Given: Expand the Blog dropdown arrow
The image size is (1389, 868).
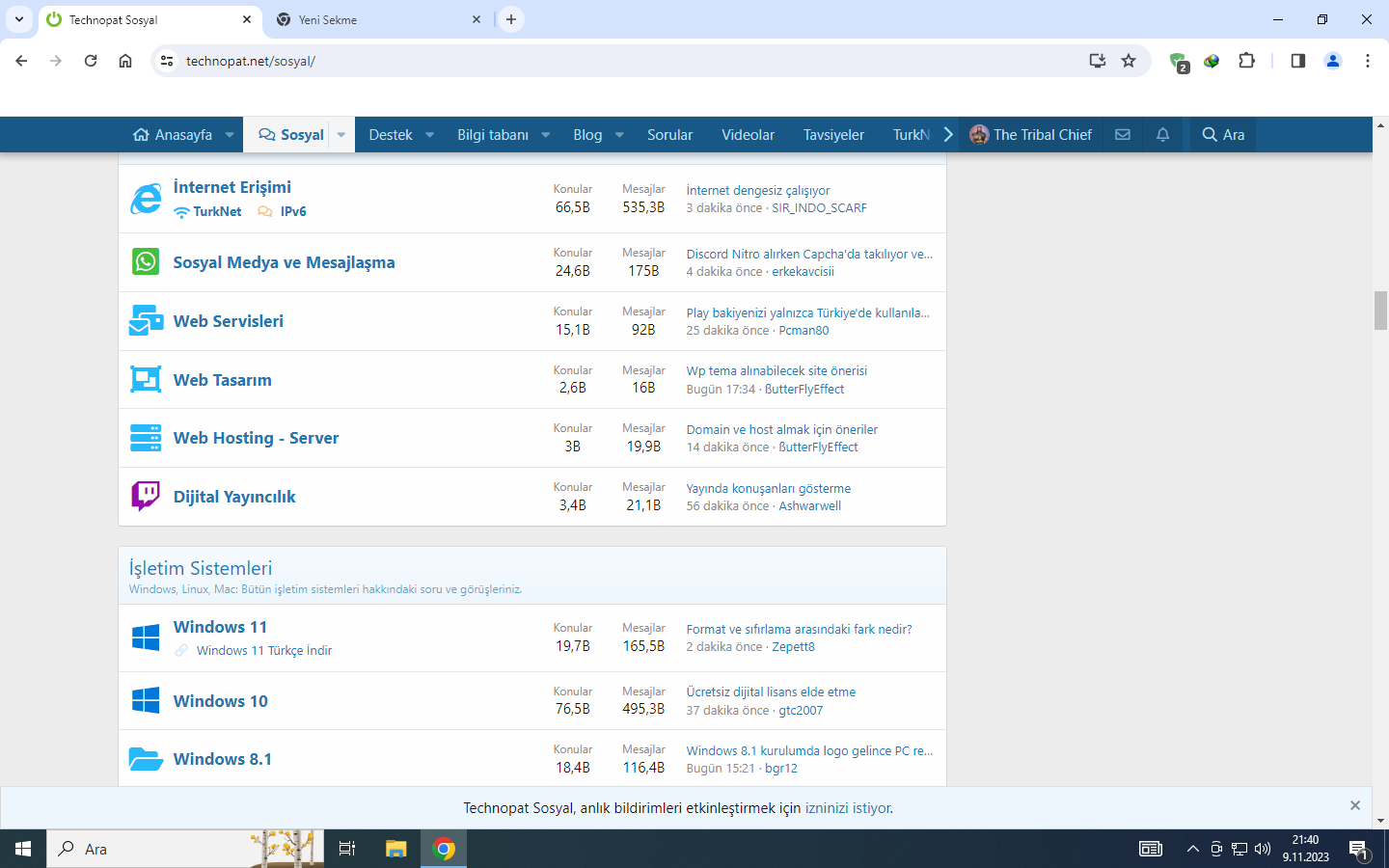Looking at the screenshot, I should pyautogui.click(x=619, y=135).
